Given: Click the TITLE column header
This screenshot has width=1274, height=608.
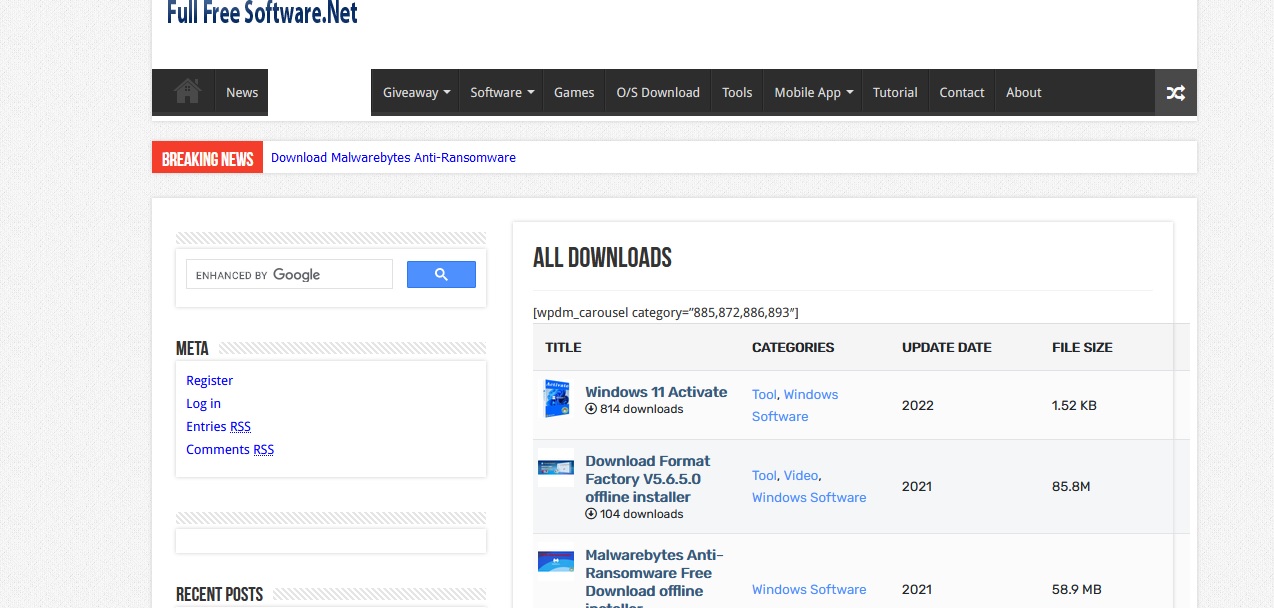Looking at the screenshot, I should (x=563, y=347).
